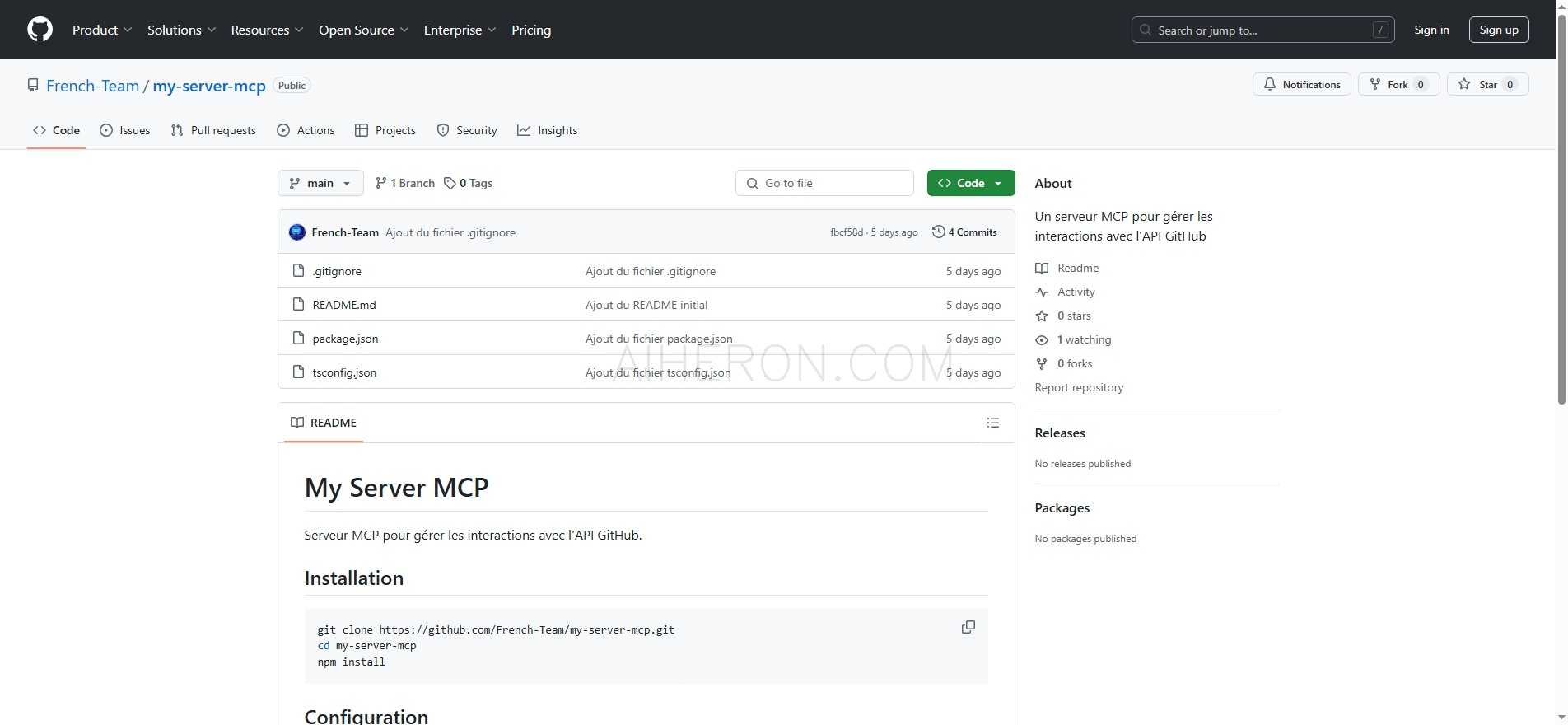Expand the green Code dropdown button
1568x725 pixels.
(x=971, y=183)
